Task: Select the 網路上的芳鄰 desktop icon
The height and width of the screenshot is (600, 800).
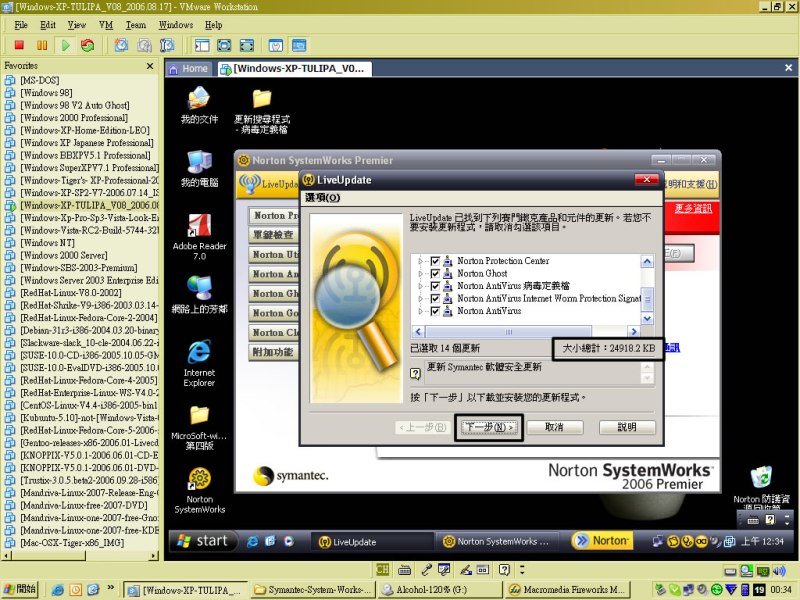Action: (199, 295)
